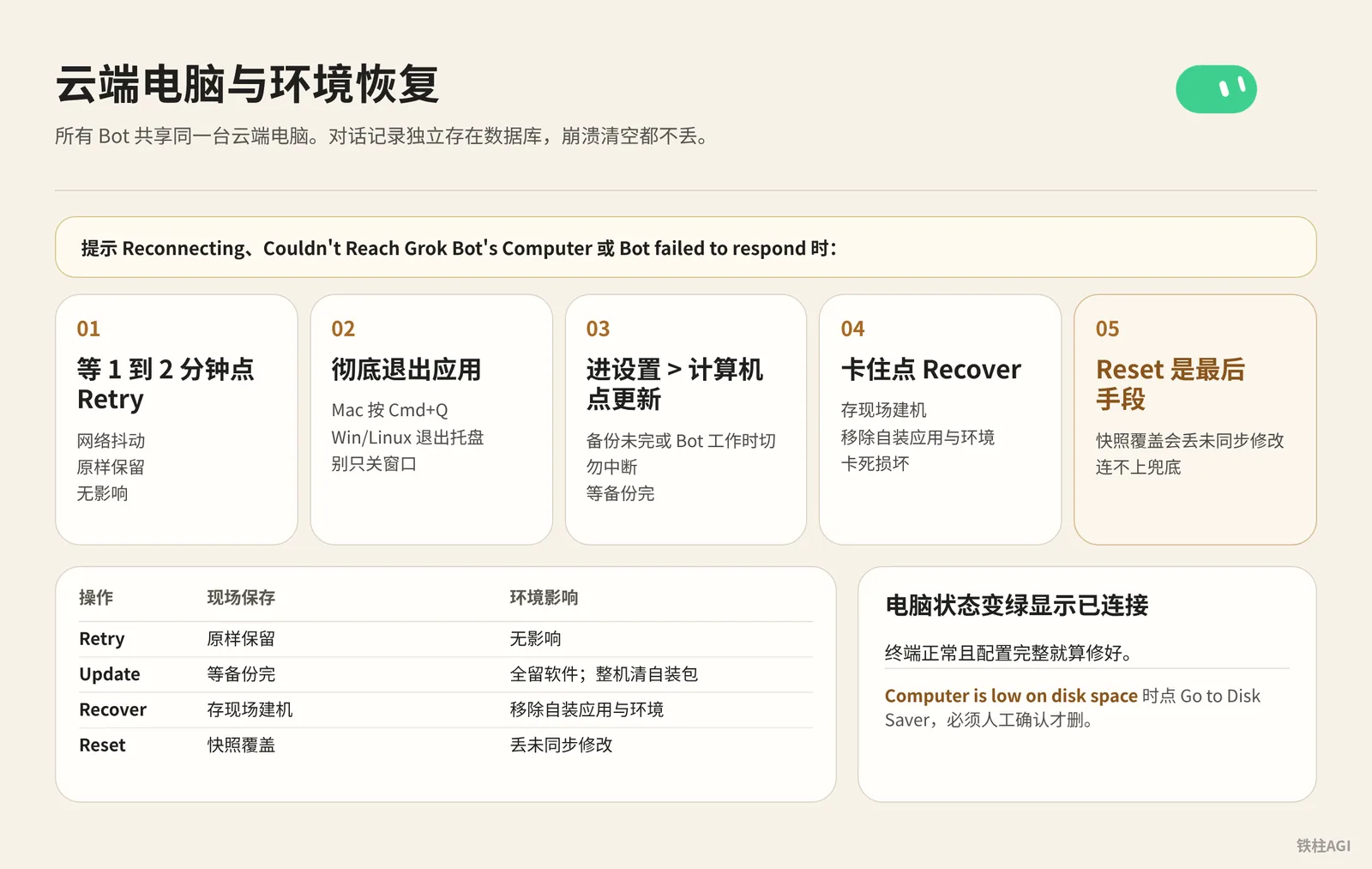Click text 备份未完或 Bot 工作时切勿中断

[681, 454]
